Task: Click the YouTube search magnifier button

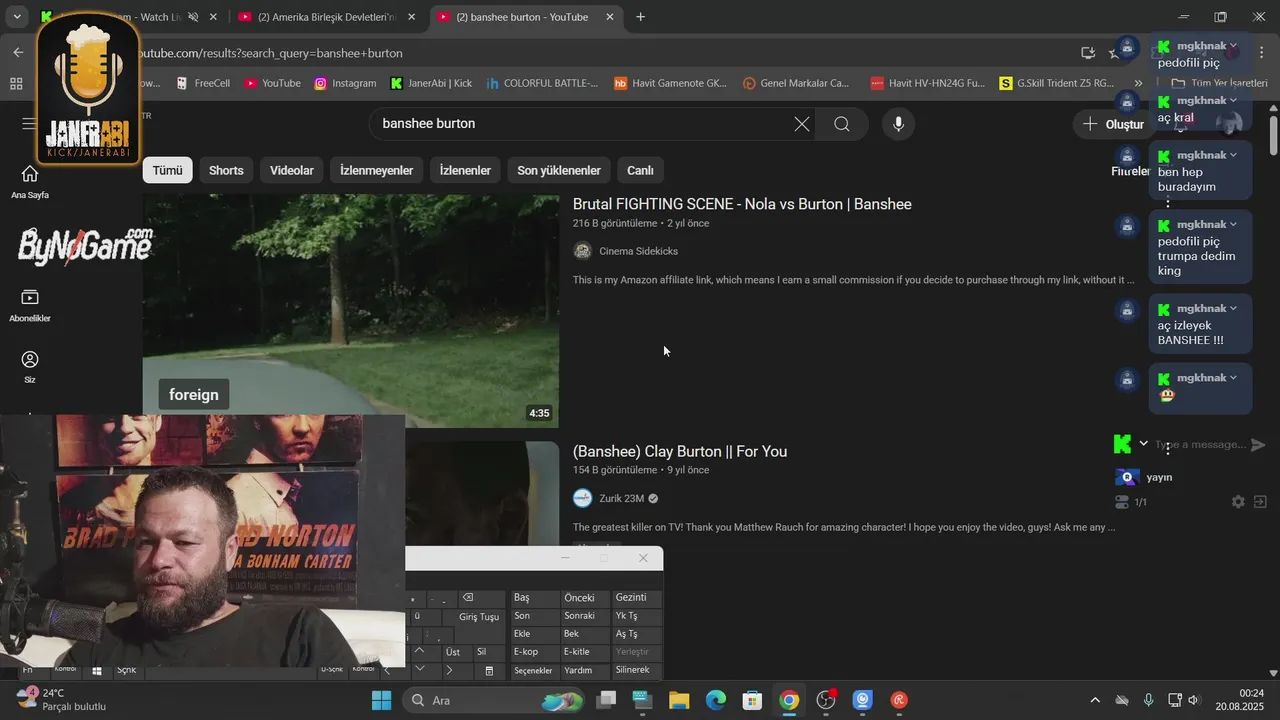Action: (842, 124)
